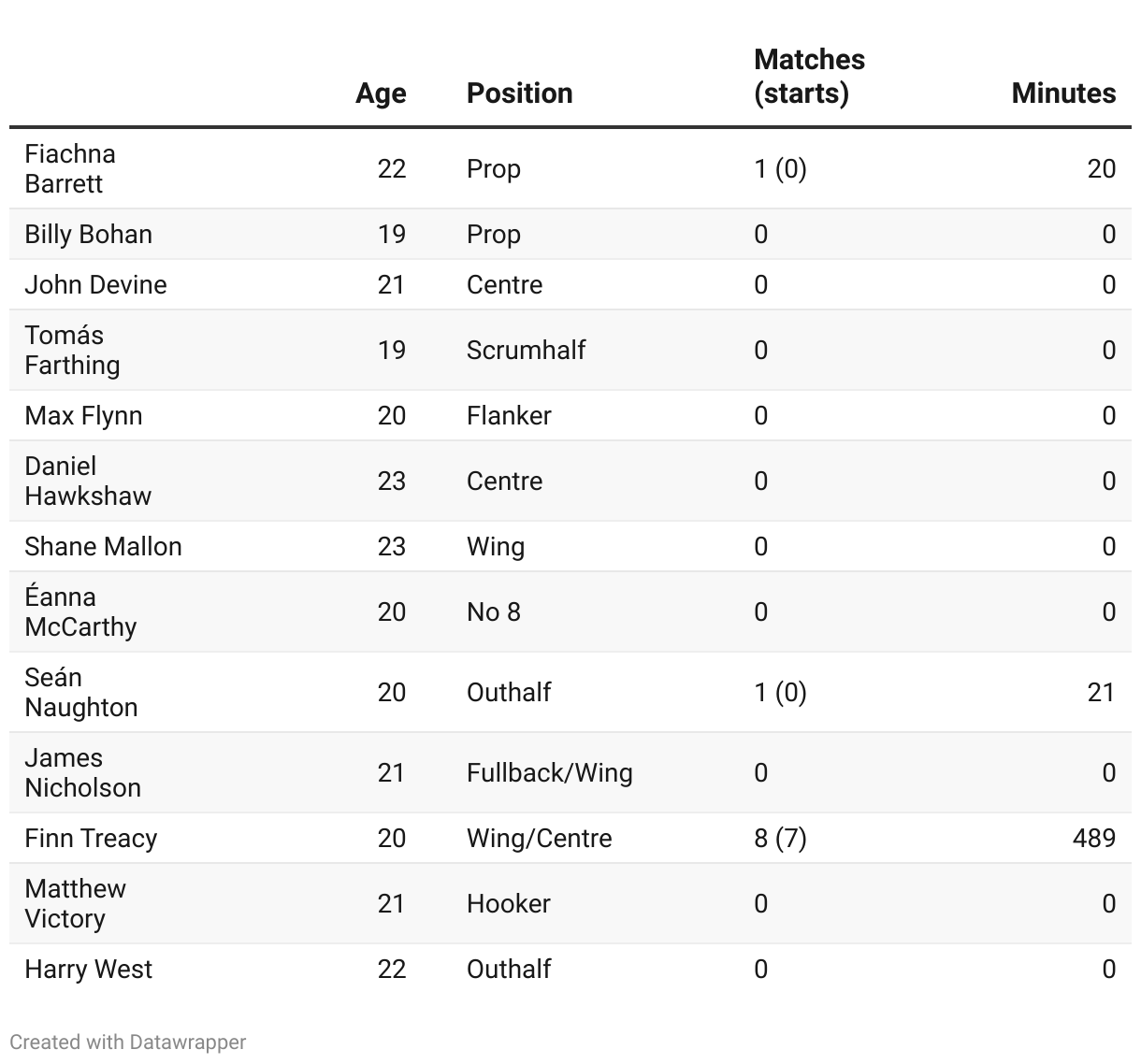Image resolution: width=1141 pixels, height=1064 pixels.
Task: Click the Matches (starts) column header
Action: [x=809, y=77]
